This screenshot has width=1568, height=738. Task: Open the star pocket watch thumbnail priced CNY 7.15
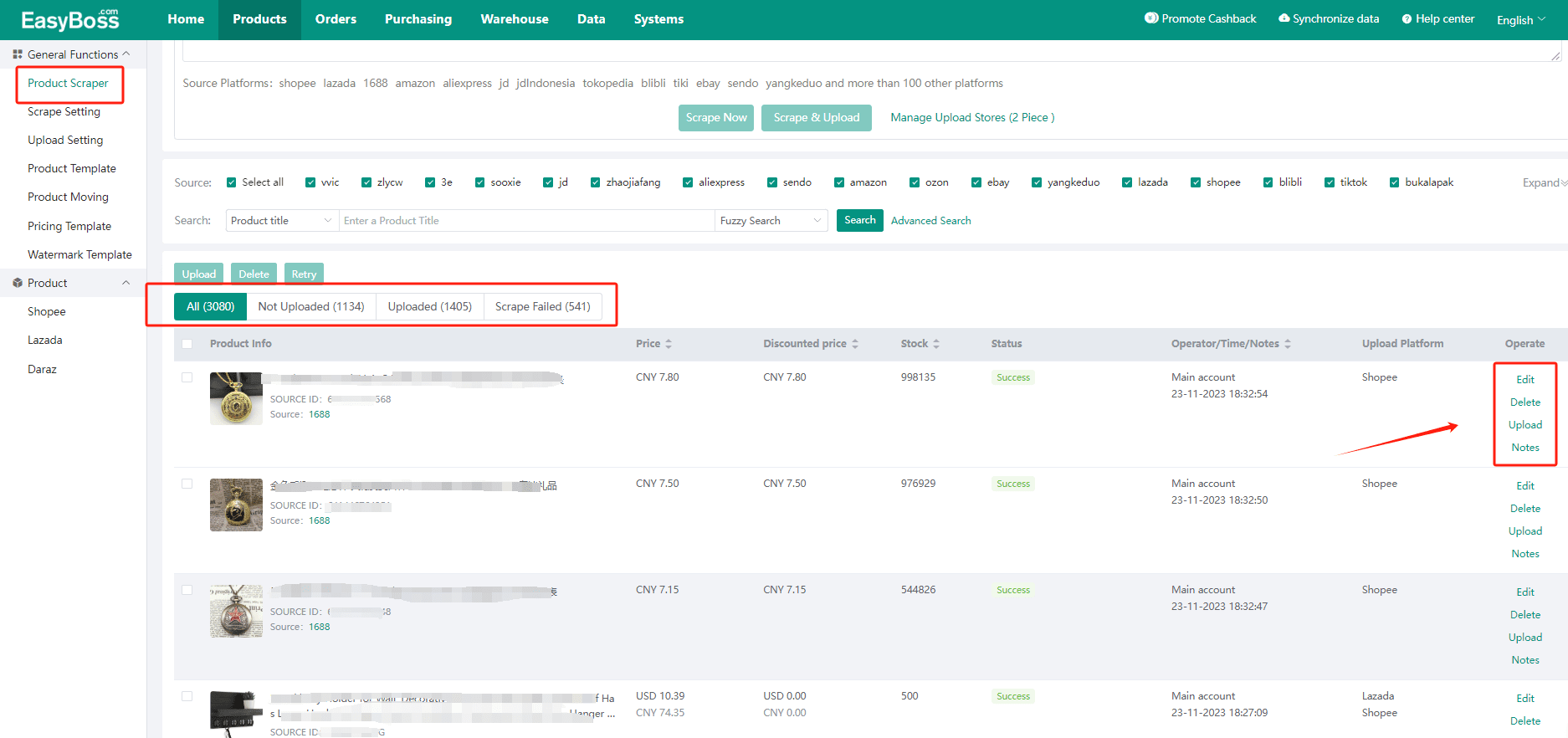tap(236, 611)
